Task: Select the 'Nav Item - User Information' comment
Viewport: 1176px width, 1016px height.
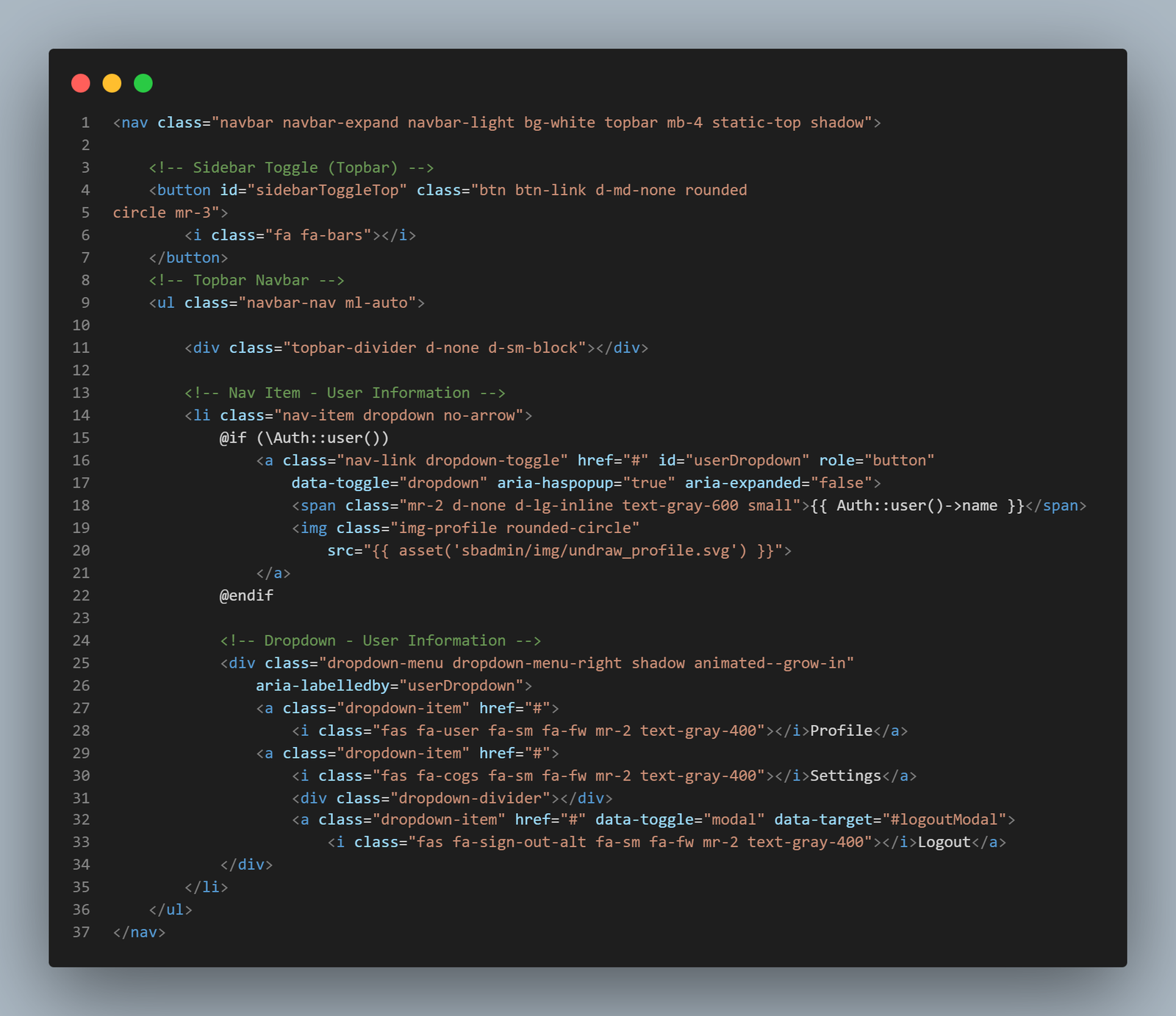Action: (345, 393)
